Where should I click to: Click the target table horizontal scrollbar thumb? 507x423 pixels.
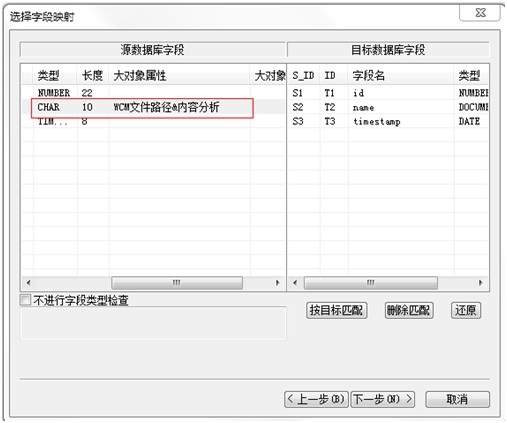tap(370, 283)
